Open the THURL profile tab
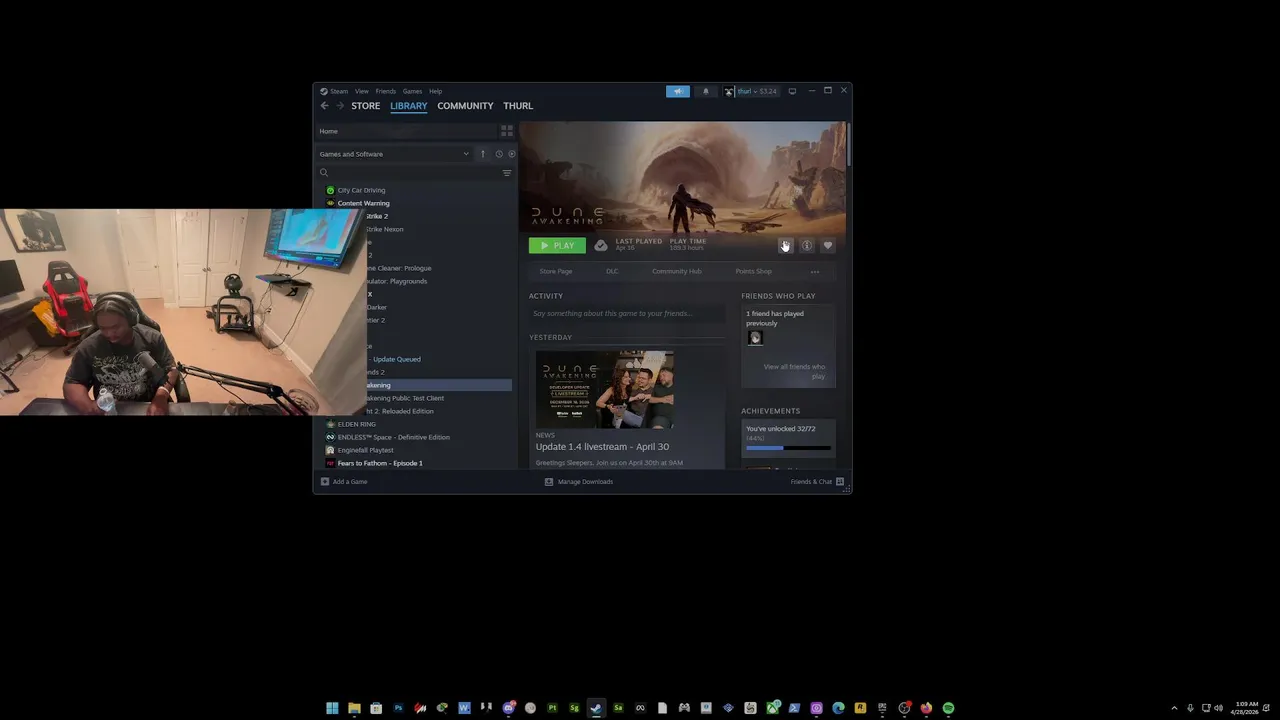Viewport: 1280px width, 720px height. (x=518, y=106)
